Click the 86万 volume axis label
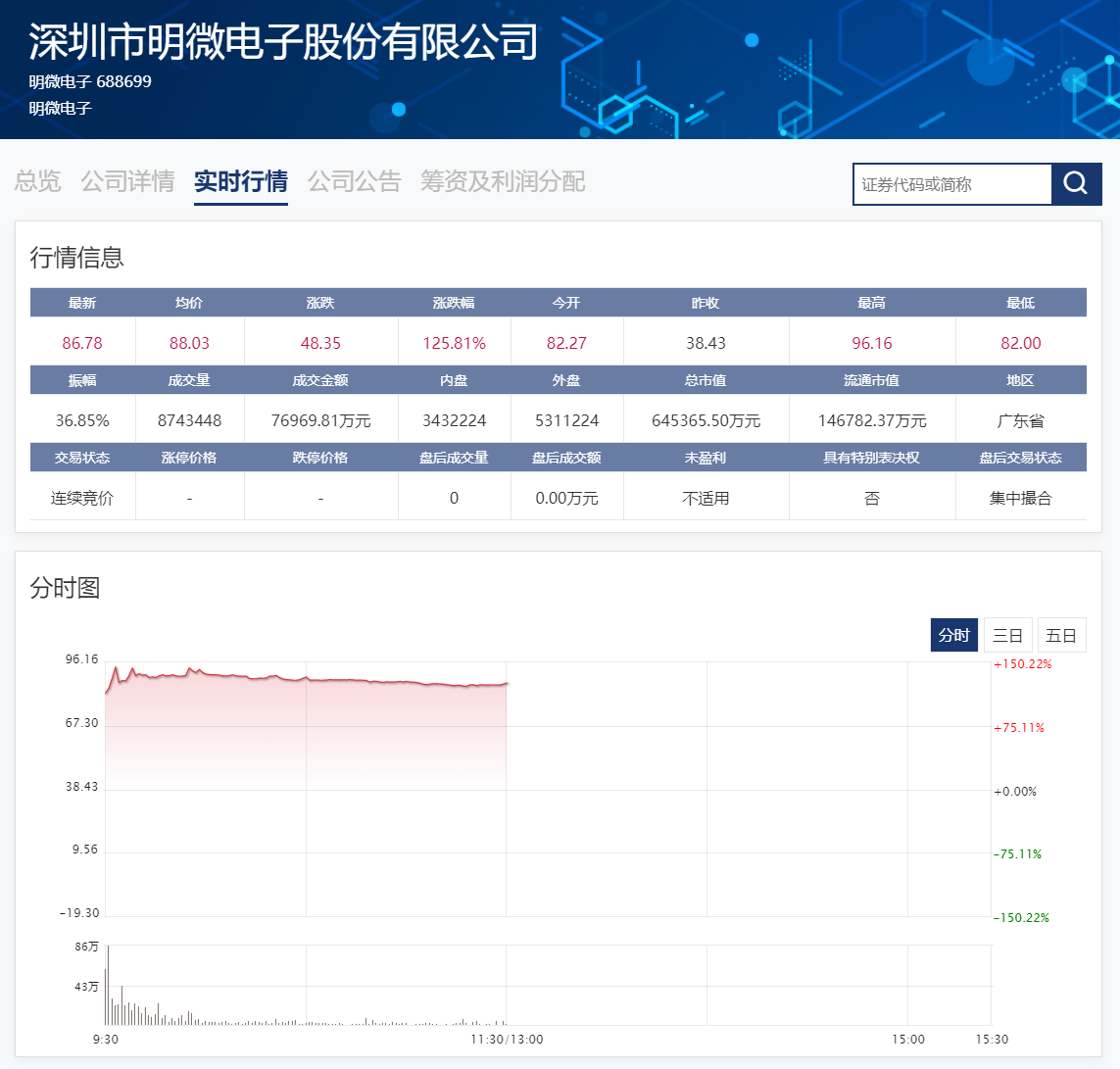This screenshot has width=1120, height=1069. pyautogui.click(x=86, y=947)
